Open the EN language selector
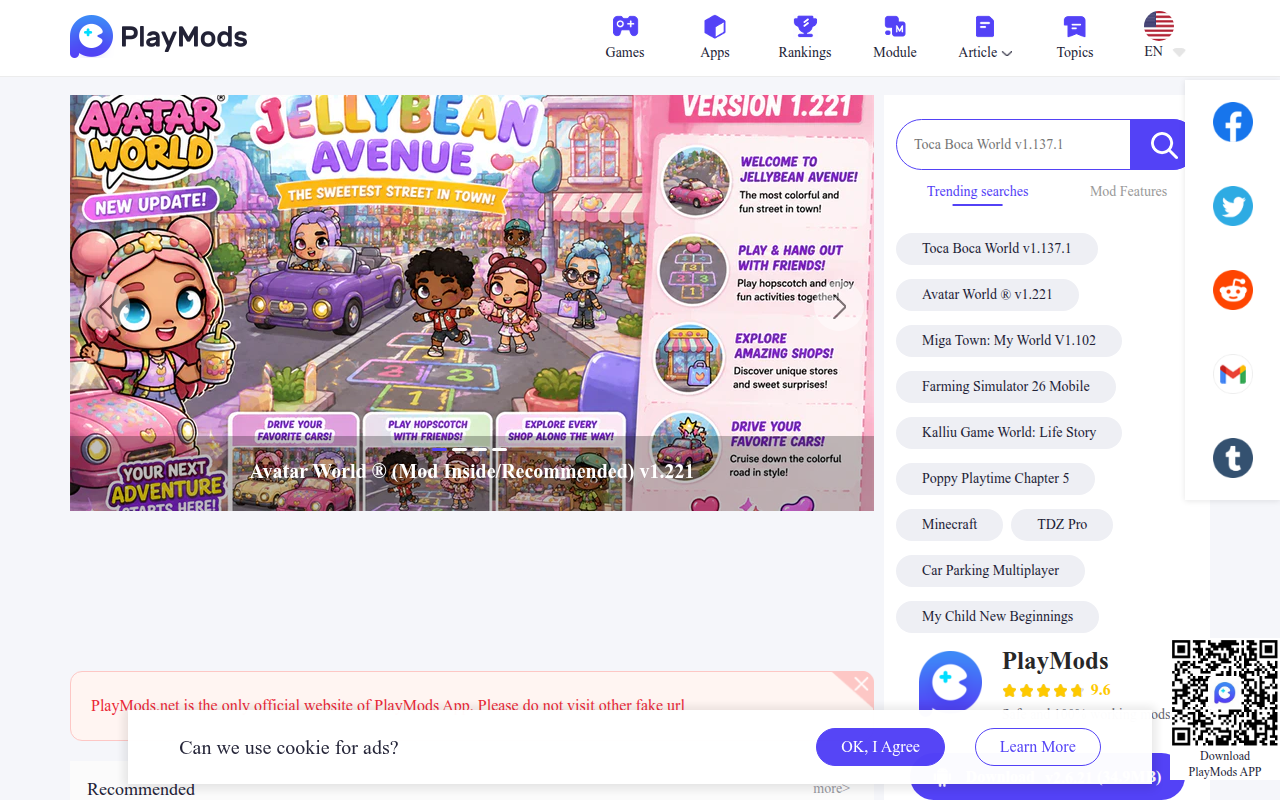Image resolution: width=1280 pixels, height=800 pixels. (x=1164, y=52)
